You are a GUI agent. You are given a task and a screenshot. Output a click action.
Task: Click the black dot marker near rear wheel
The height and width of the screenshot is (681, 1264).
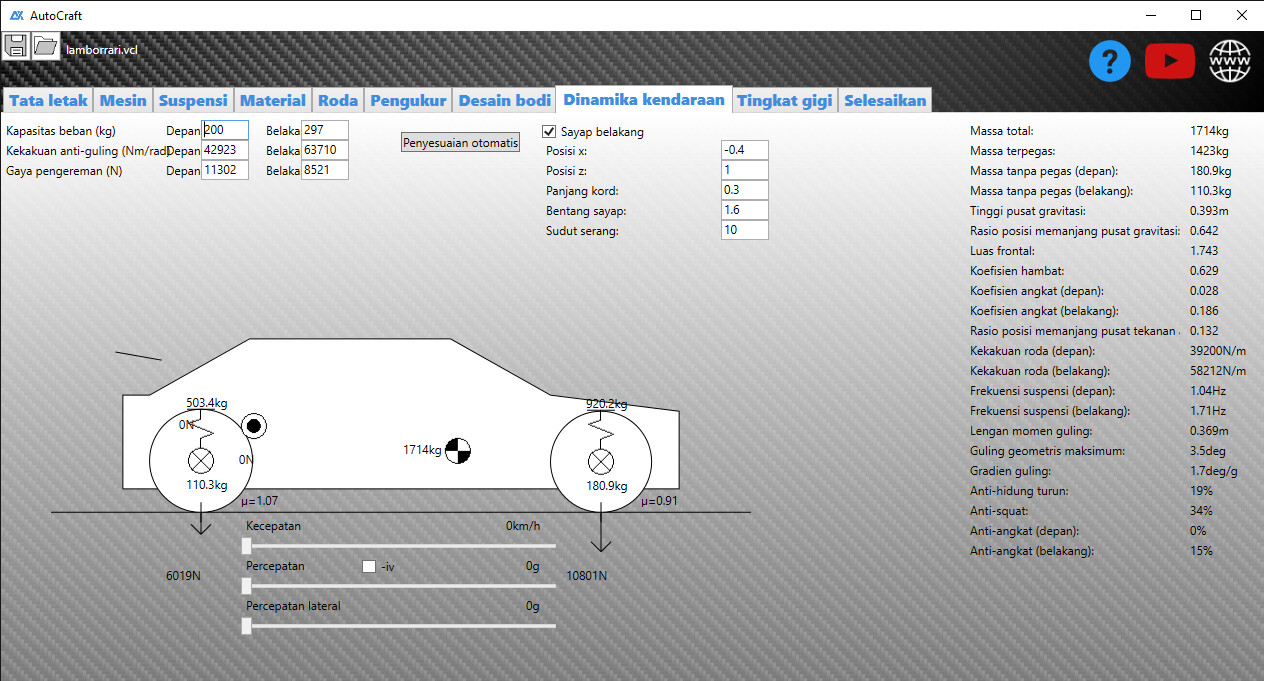tap(254, 427)
